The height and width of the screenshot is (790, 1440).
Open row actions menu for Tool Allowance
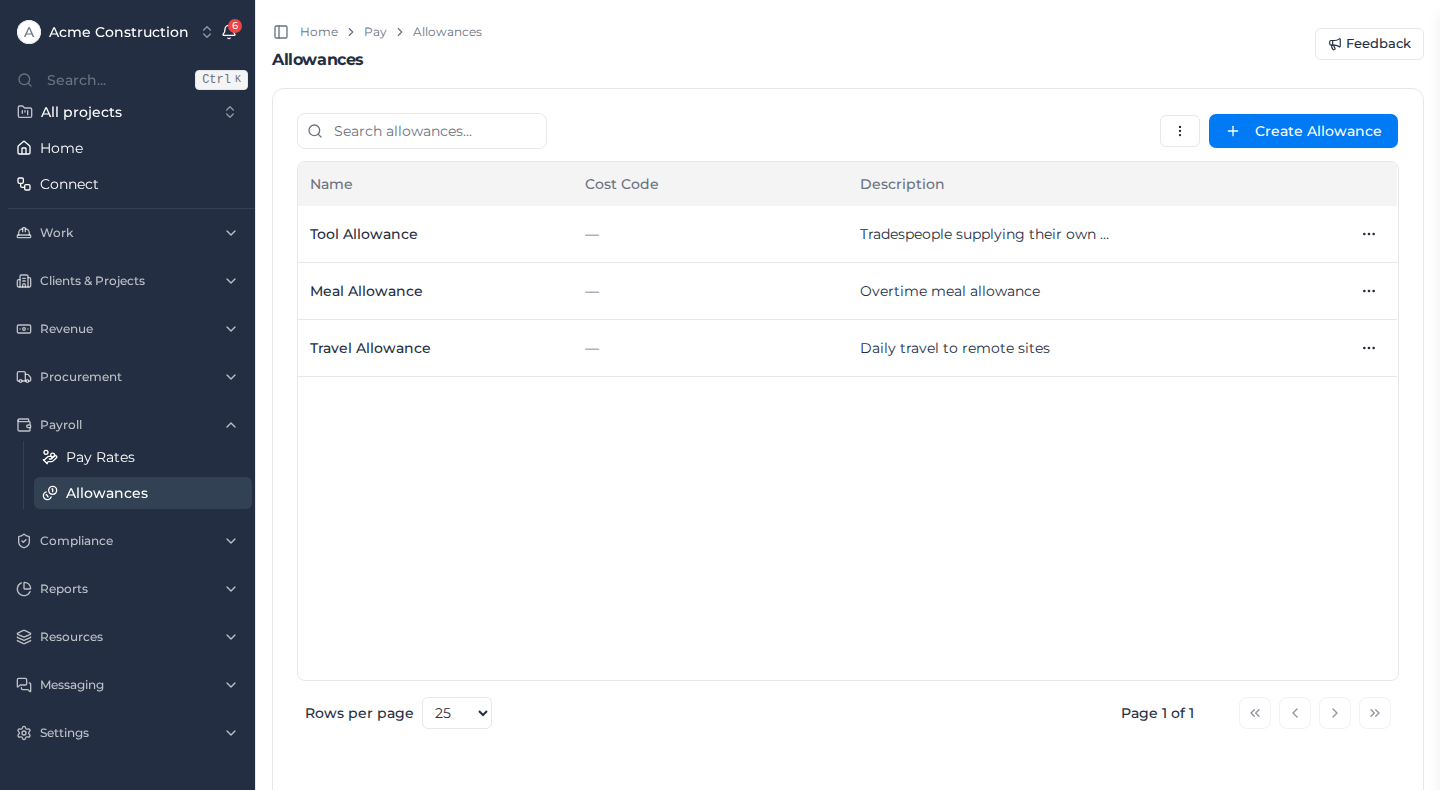click(x=1369, y=234)
